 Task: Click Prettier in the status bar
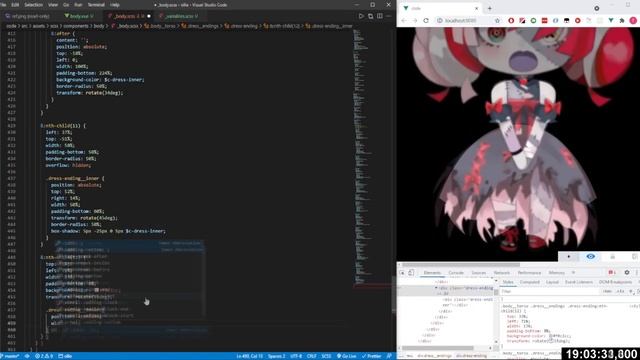(x=371, y=356)
